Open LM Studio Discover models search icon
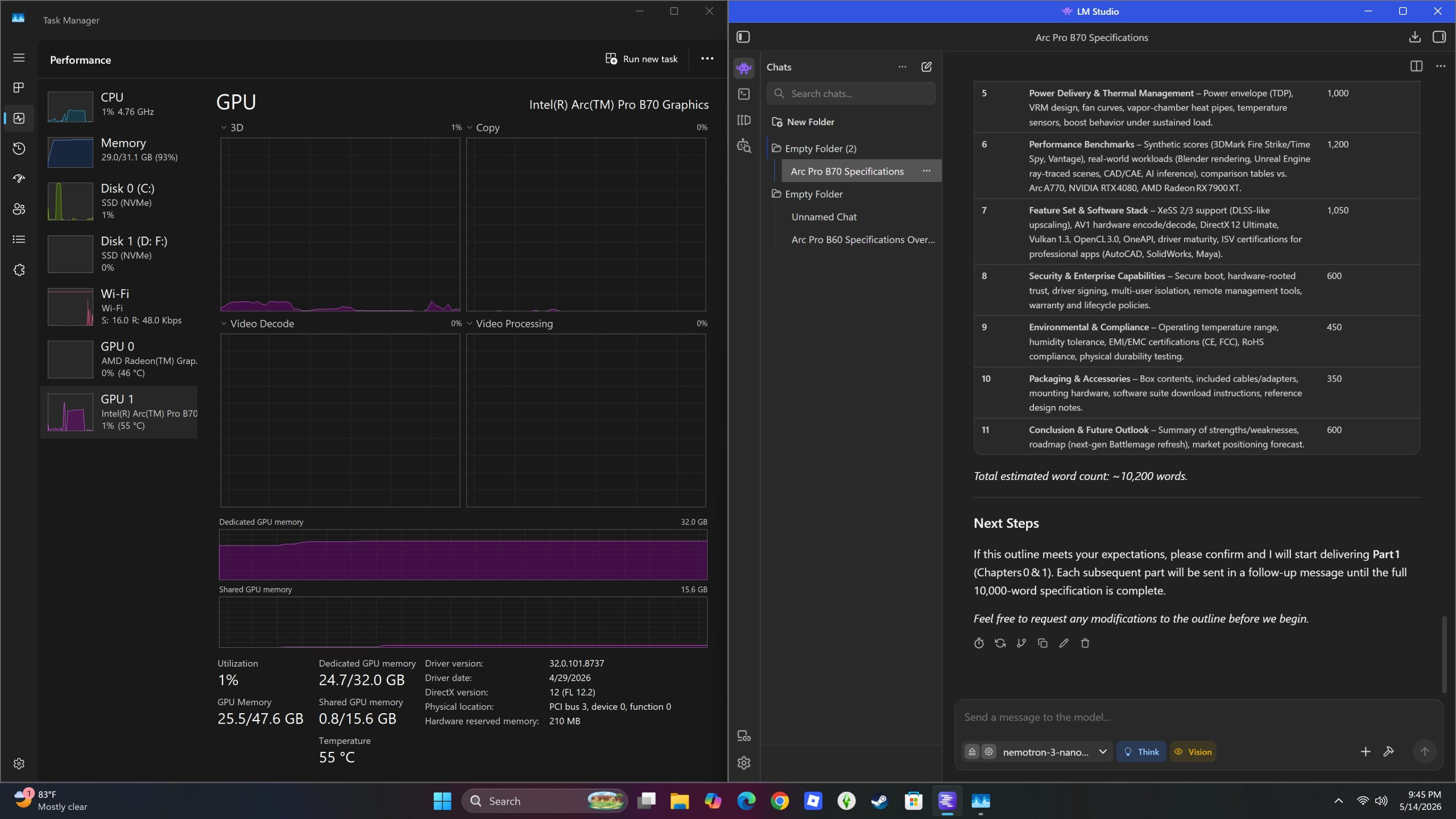The height and width of the screenshot is (819, 1456). 744,146
